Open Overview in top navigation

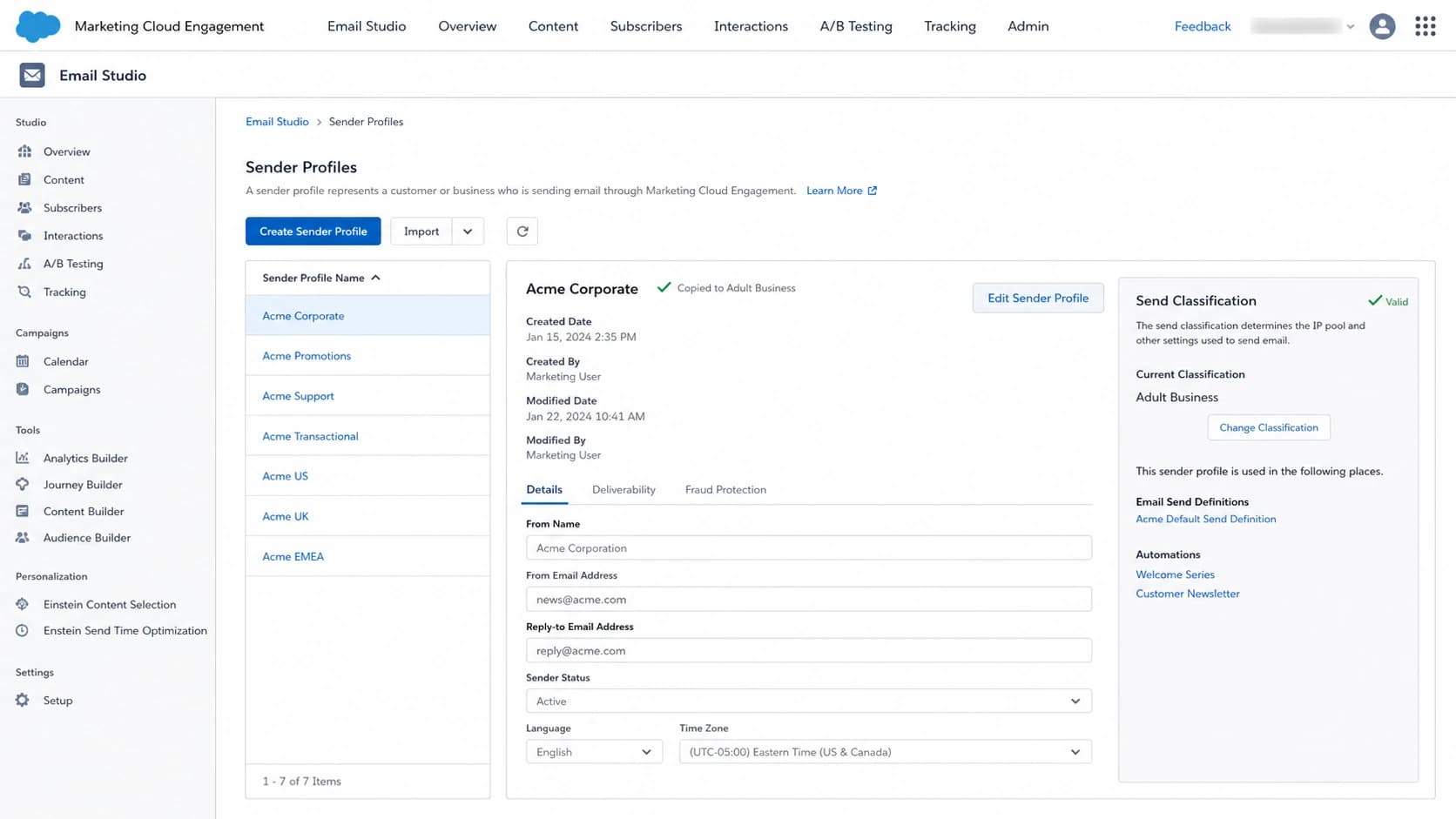pyautogui.click(x=468, y=26)
